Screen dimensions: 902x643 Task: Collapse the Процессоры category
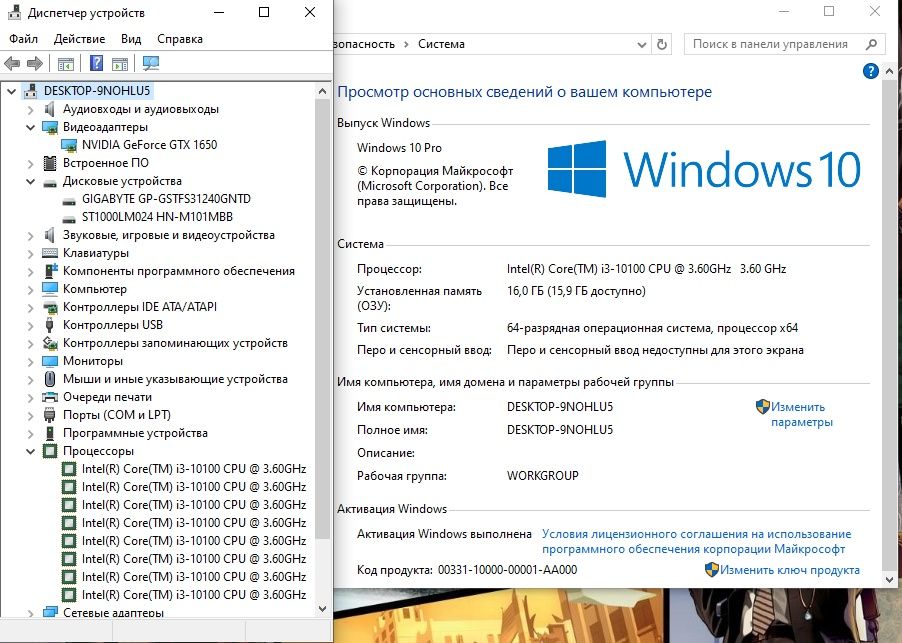click(30, 451)
